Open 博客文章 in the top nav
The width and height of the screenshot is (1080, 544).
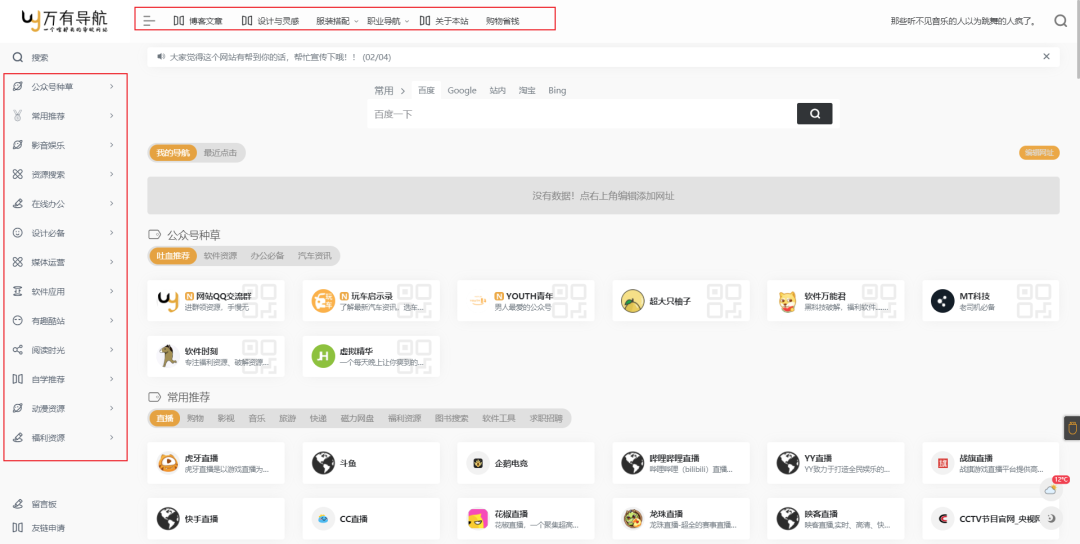(198, 21)
